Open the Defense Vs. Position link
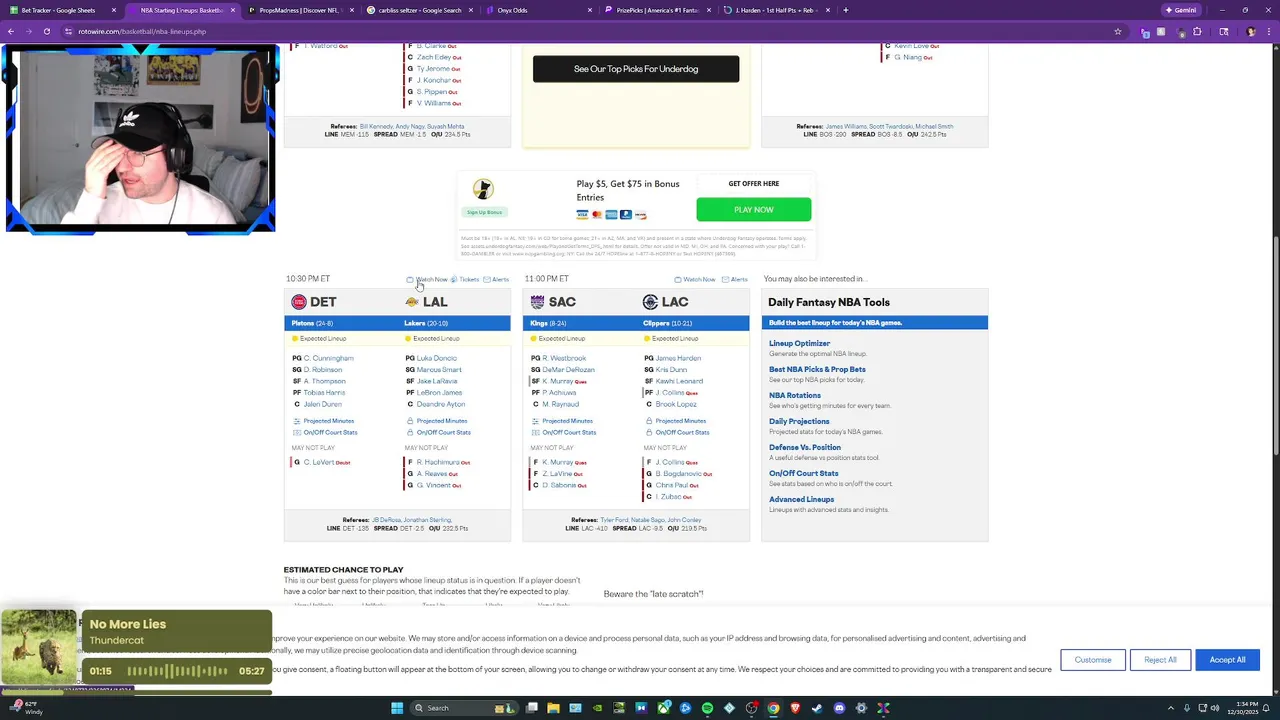 tap(805, 447)
